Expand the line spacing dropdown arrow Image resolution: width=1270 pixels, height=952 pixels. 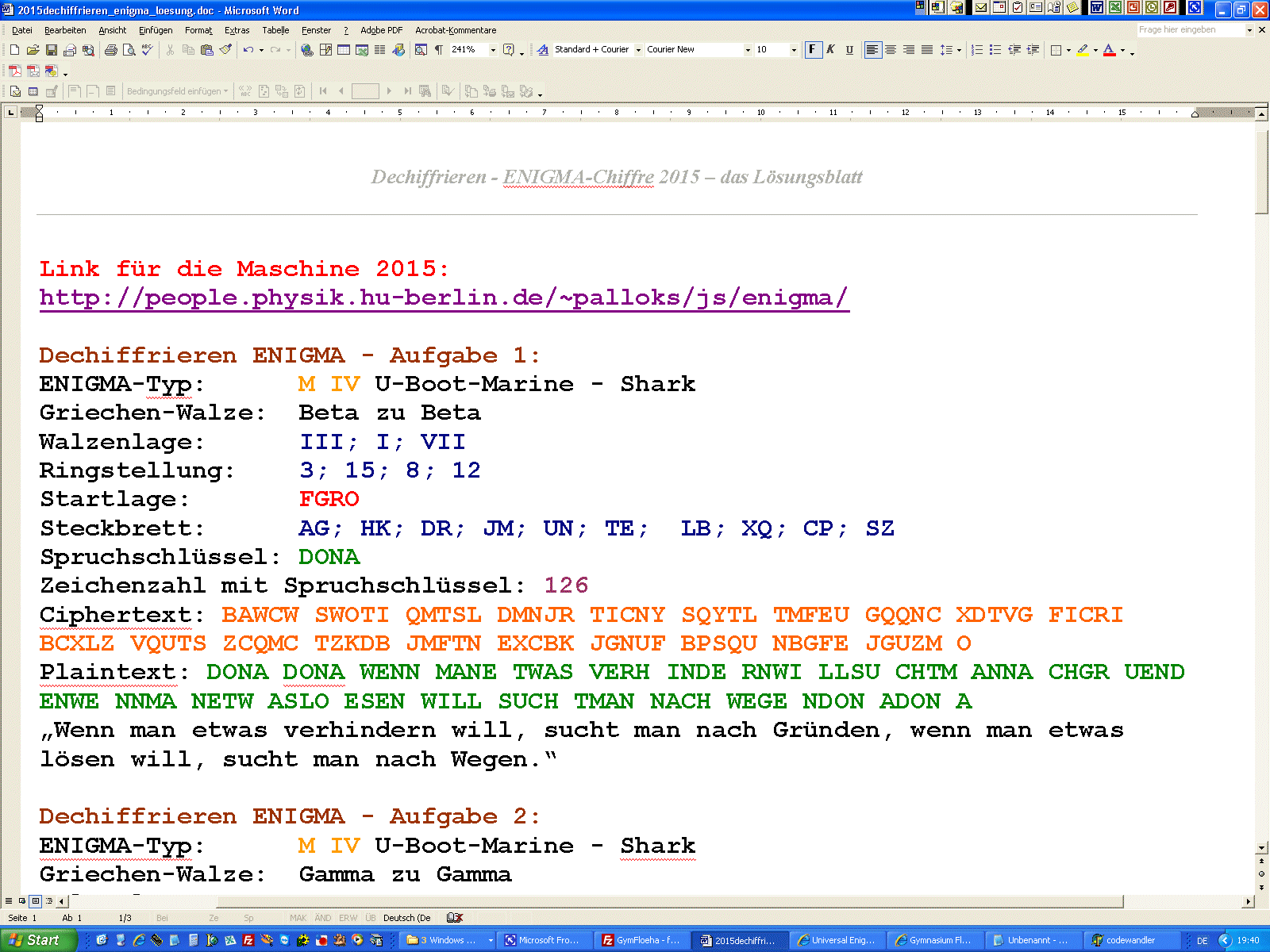click(959, 50)
